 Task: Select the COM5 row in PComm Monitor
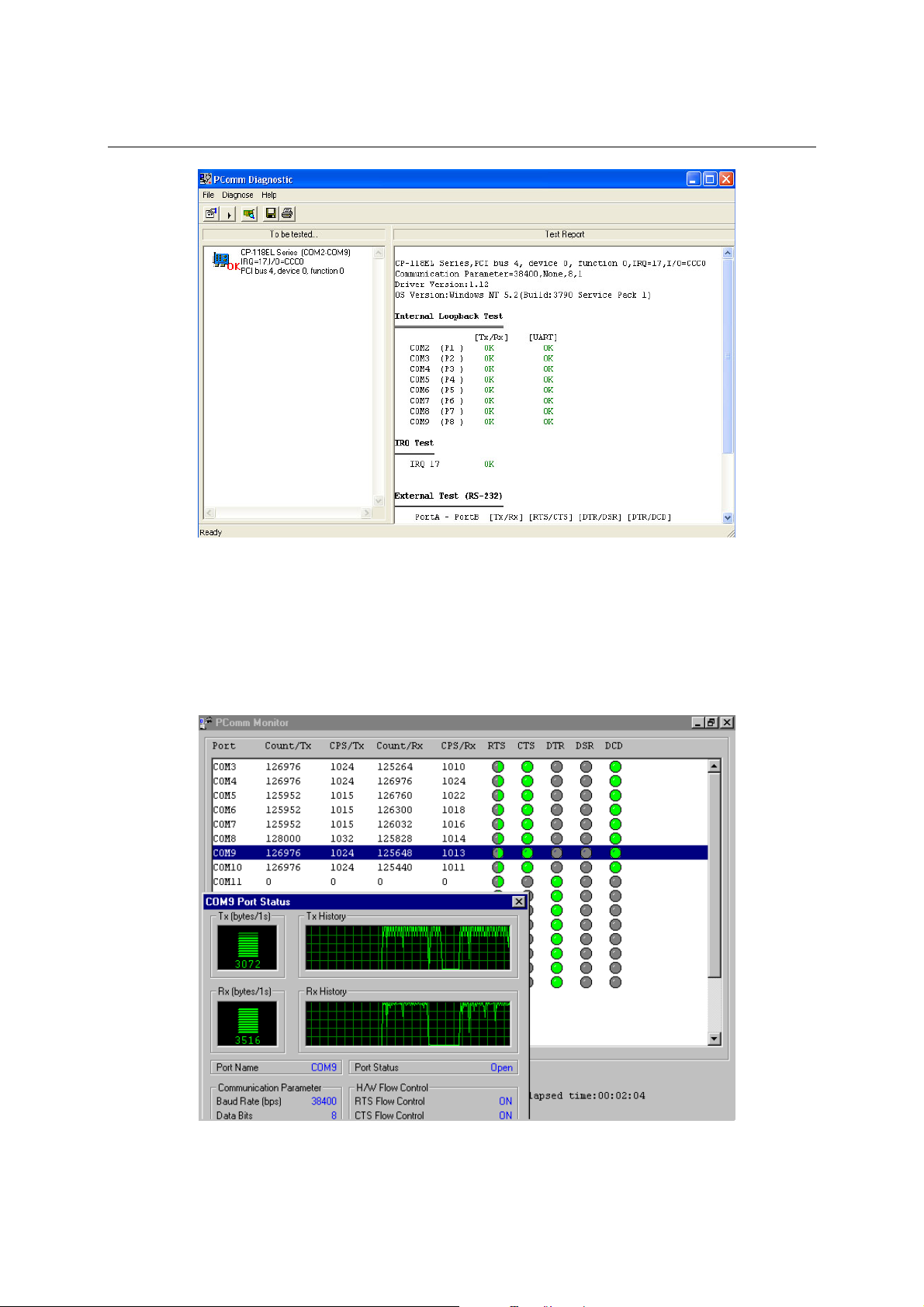pyautogui.click(x=459, y=796)
